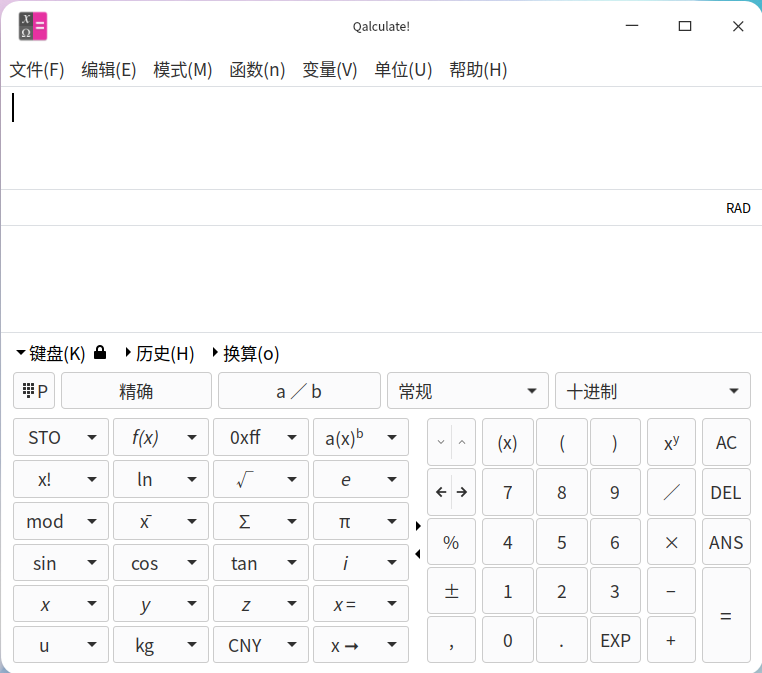Click the move cursor right arrow

tap(462, 492)
